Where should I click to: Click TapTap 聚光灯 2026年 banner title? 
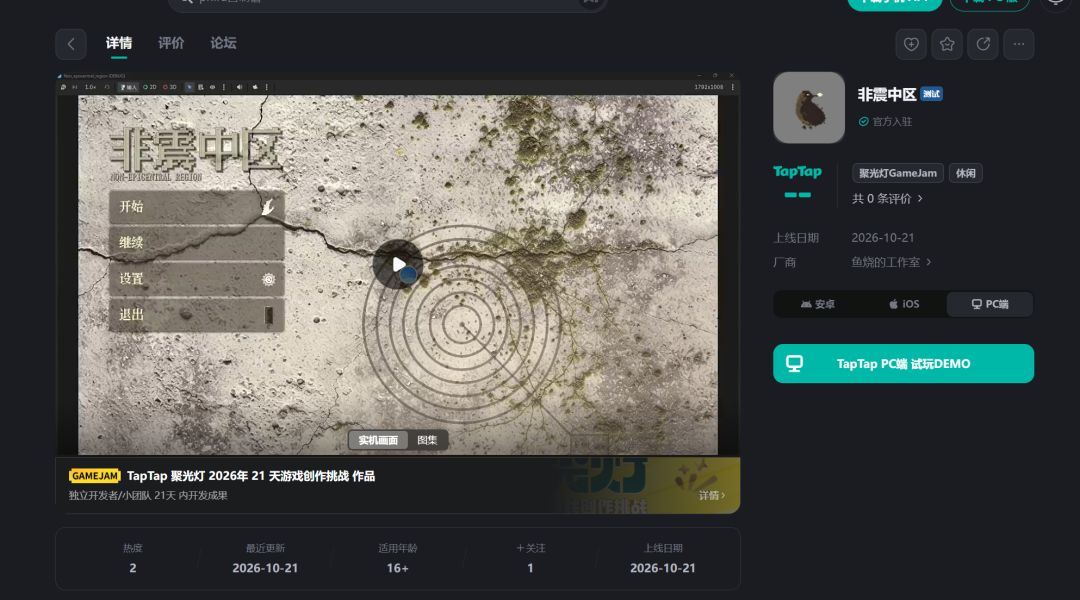tap(251, 476)
